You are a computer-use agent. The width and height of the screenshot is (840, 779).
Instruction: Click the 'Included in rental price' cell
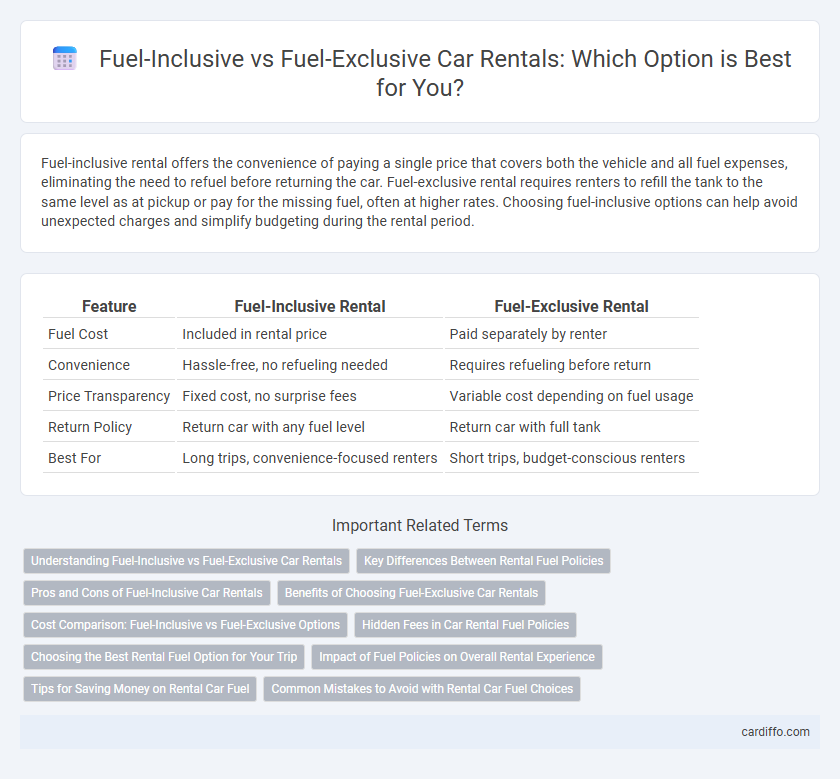click(x=310, y=334)
